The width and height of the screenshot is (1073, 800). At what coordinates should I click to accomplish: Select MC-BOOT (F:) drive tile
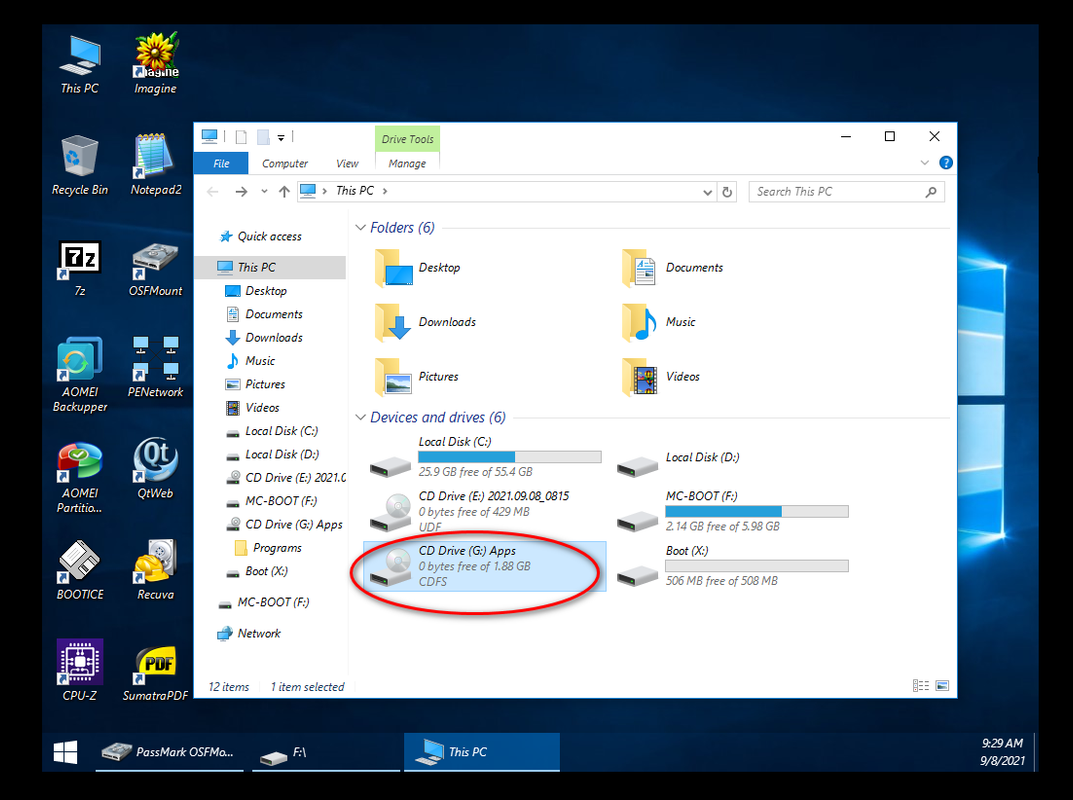(x=732, y=511)
